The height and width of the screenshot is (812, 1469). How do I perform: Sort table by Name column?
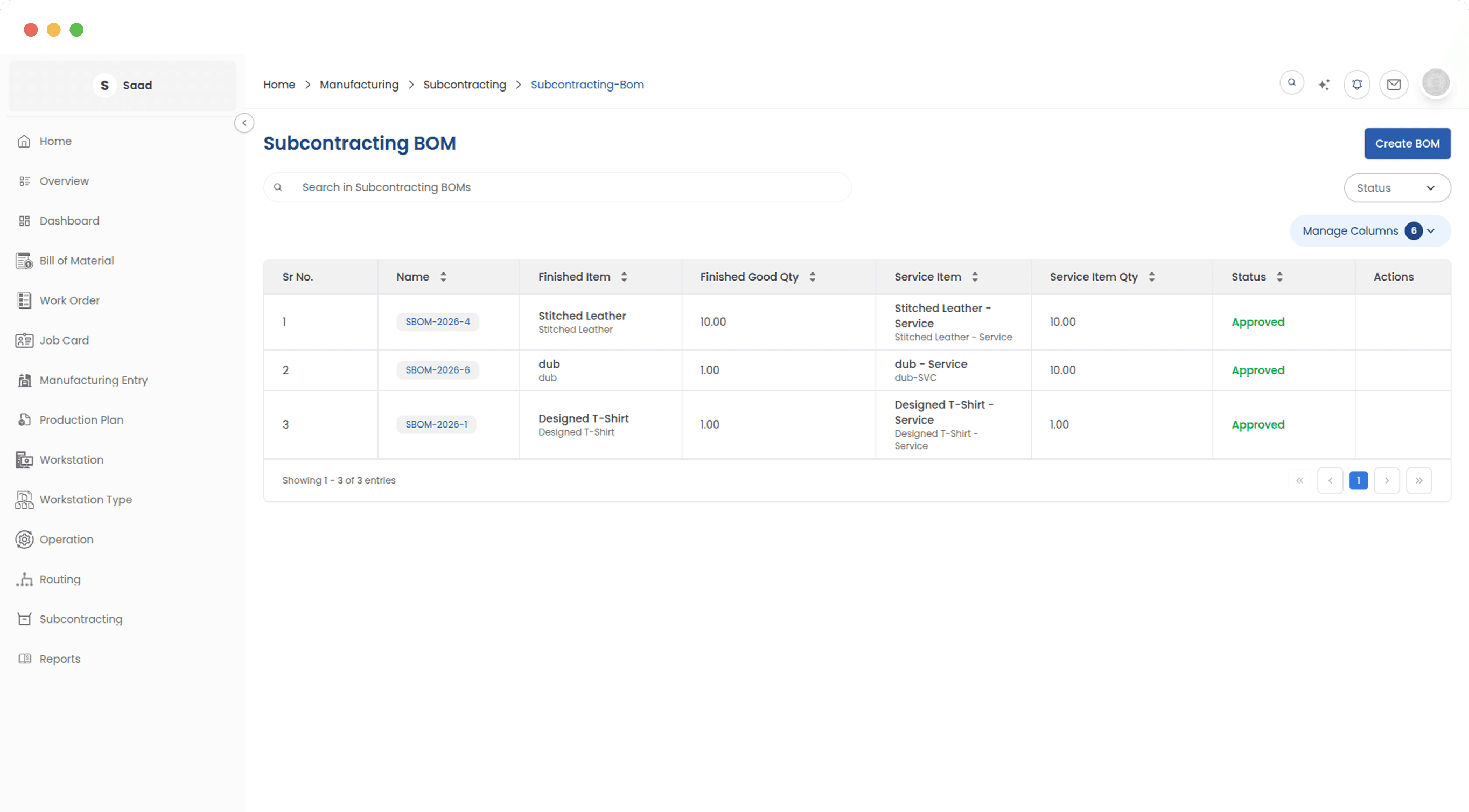(x=443, y=277)
